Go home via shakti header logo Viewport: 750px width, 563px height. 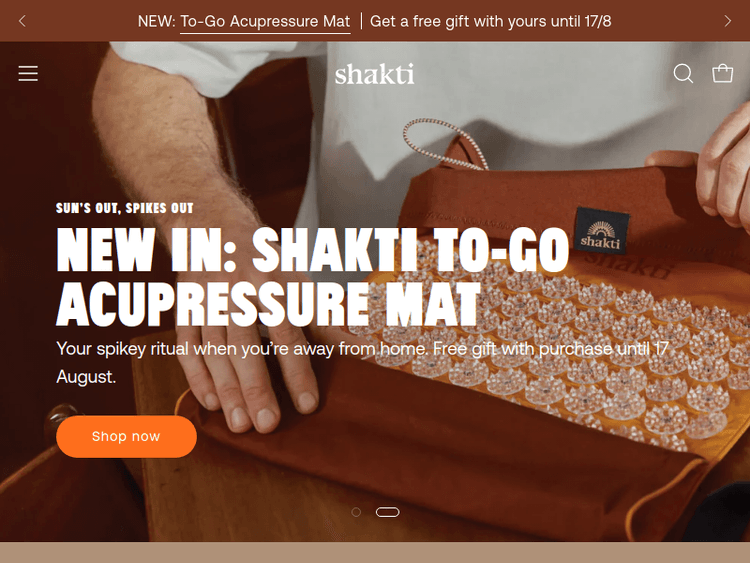375,74
